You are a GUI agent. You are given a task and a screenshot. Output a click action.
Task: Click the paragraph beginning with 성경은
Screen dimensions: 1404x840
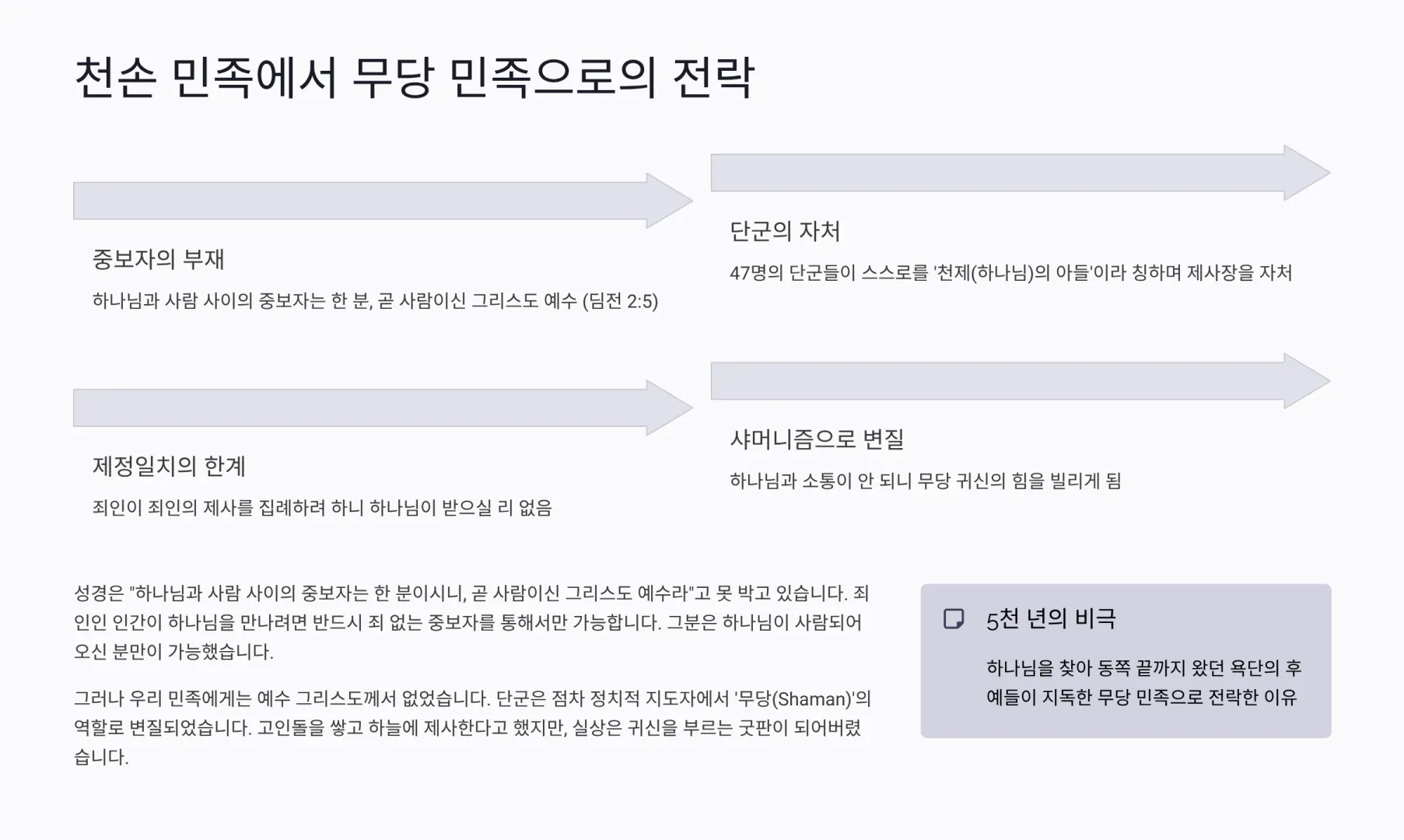pyautogui.click(x=471, y=622)
